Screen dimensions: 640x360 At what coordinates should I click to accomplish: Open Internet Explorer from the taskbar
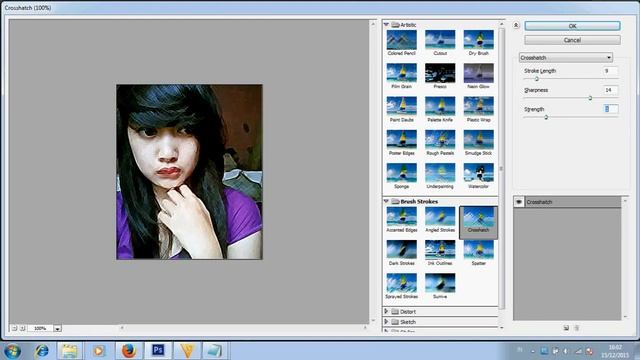pyautogui.click(x=41, y=351)
